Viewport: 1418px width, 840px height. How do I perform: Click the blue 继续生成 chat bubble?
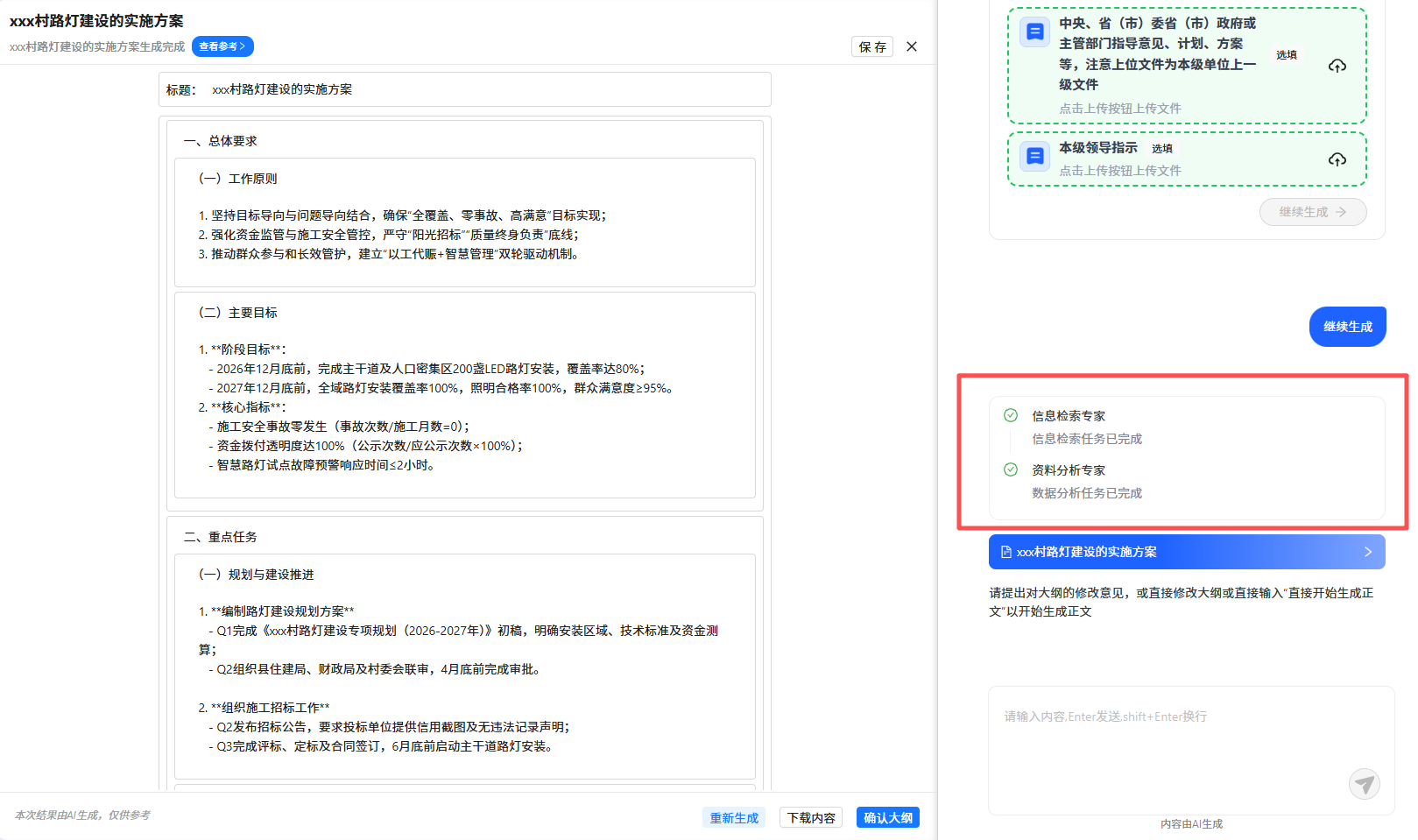click(1347, 327)
